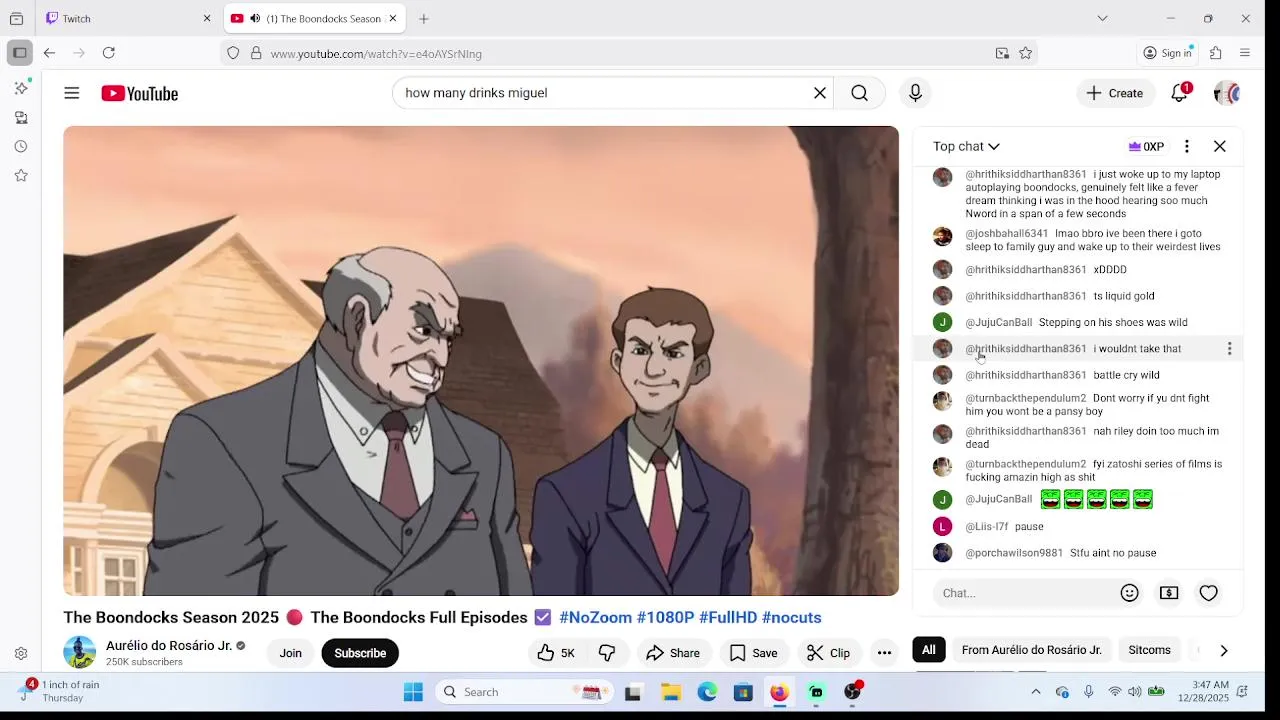Expand the list all tabs chevron
This screenshot has height=720, width=1280.
[1102, 19]
